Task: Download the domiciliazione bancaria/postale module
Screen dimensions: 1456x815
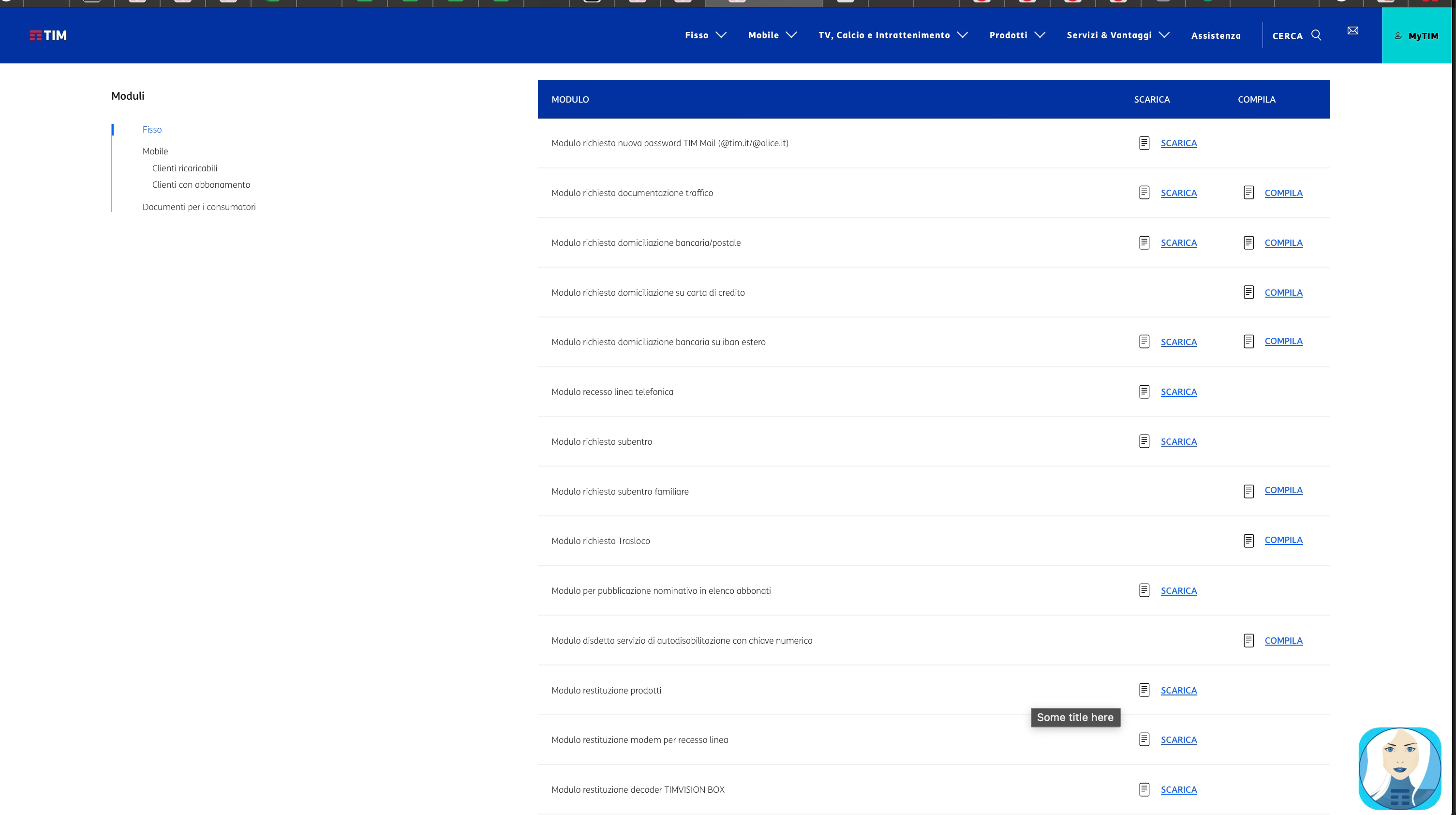Action: click(1178, 242)
